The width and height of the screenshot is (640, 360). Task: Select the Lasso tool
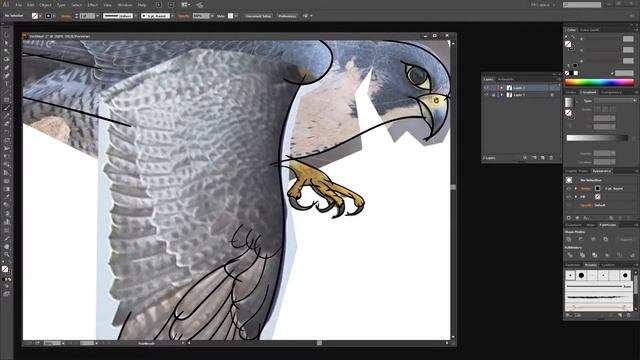tap(6, 60)
